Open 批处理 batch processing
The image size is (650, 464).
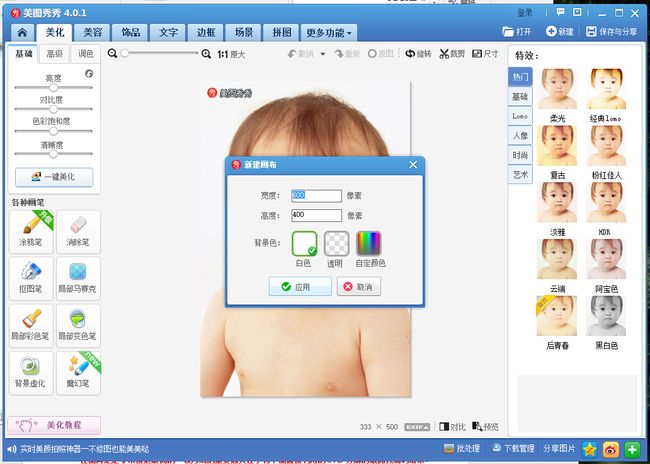coord(461,449)
